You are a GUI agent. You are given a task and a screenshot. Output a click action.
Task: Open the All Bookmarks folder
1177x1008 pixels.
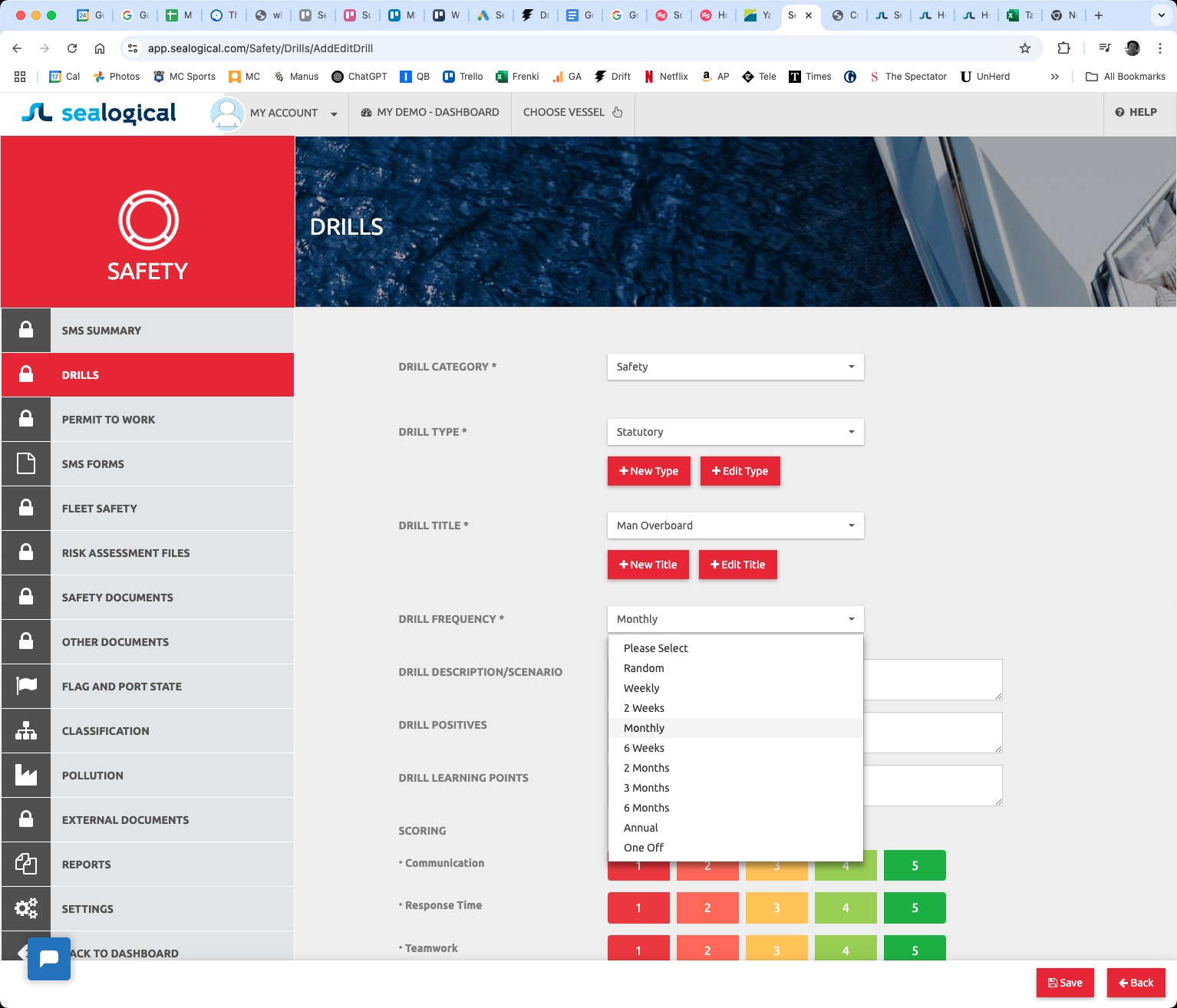pyautogui.click(x=1126, y=77)
